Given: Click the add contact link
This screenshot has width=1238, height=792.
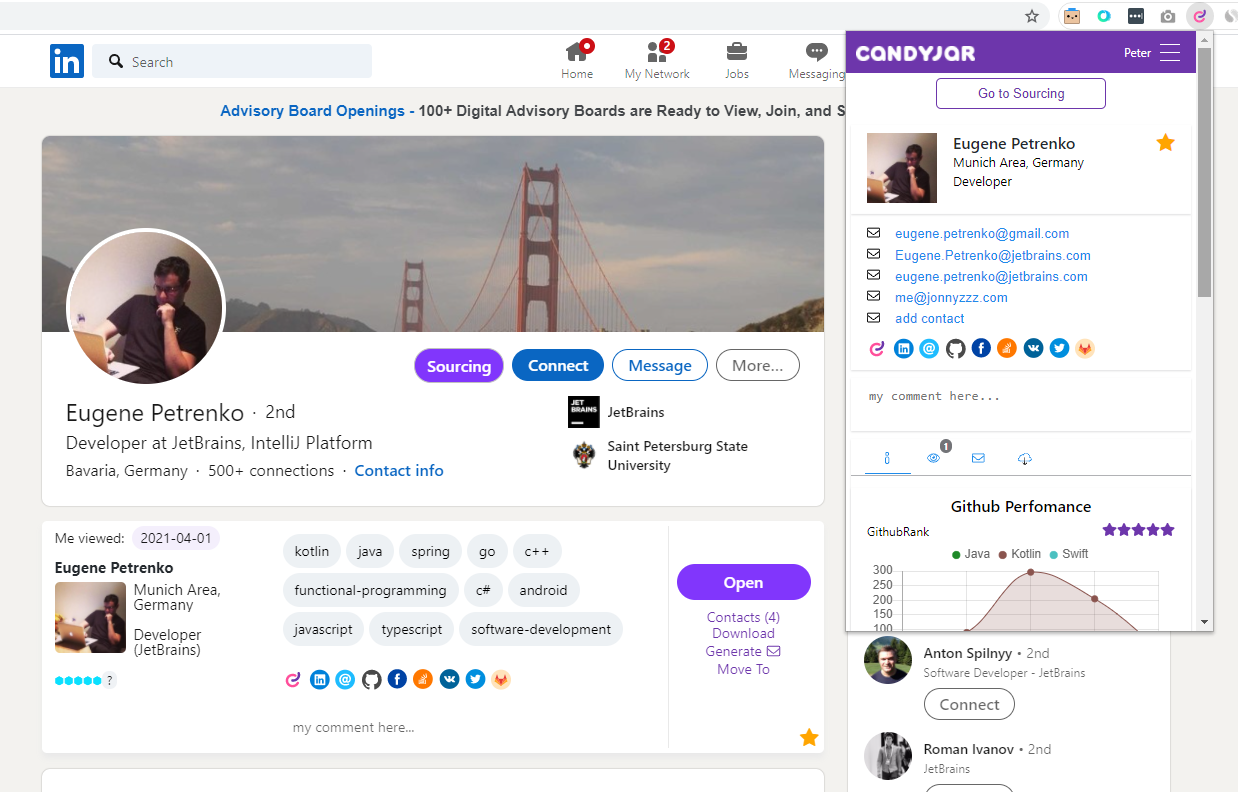Looking at the screenshot, I should tap(930, 319).
